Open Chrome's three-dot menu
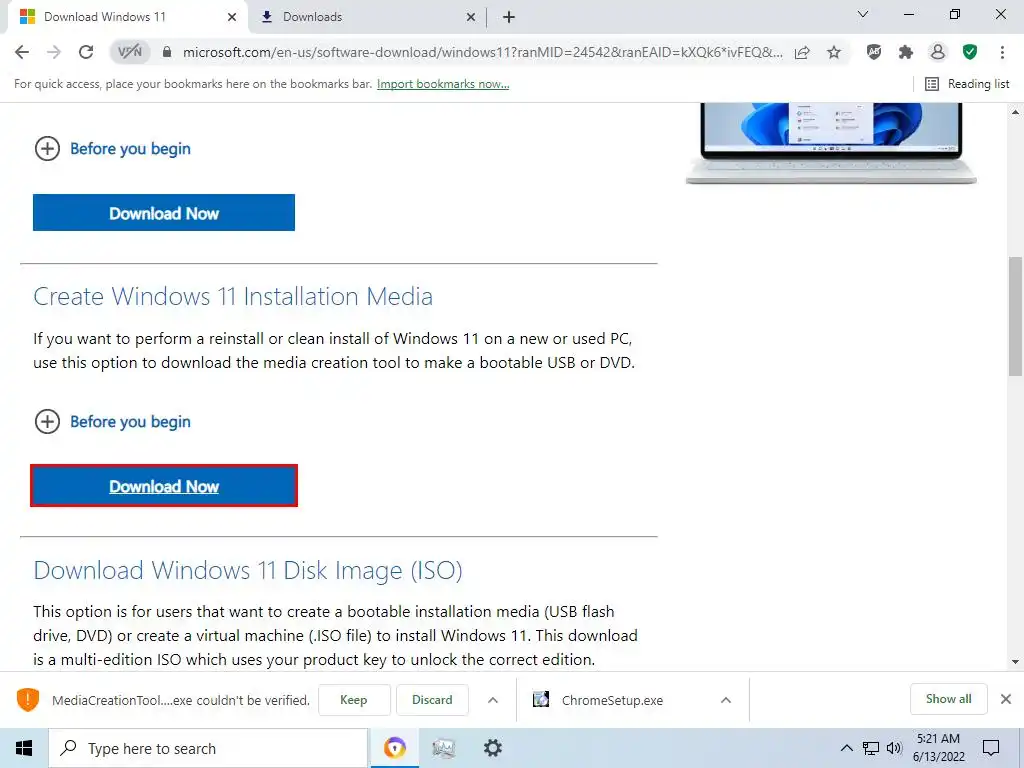1024x768 pixels. coord(1002,52)
